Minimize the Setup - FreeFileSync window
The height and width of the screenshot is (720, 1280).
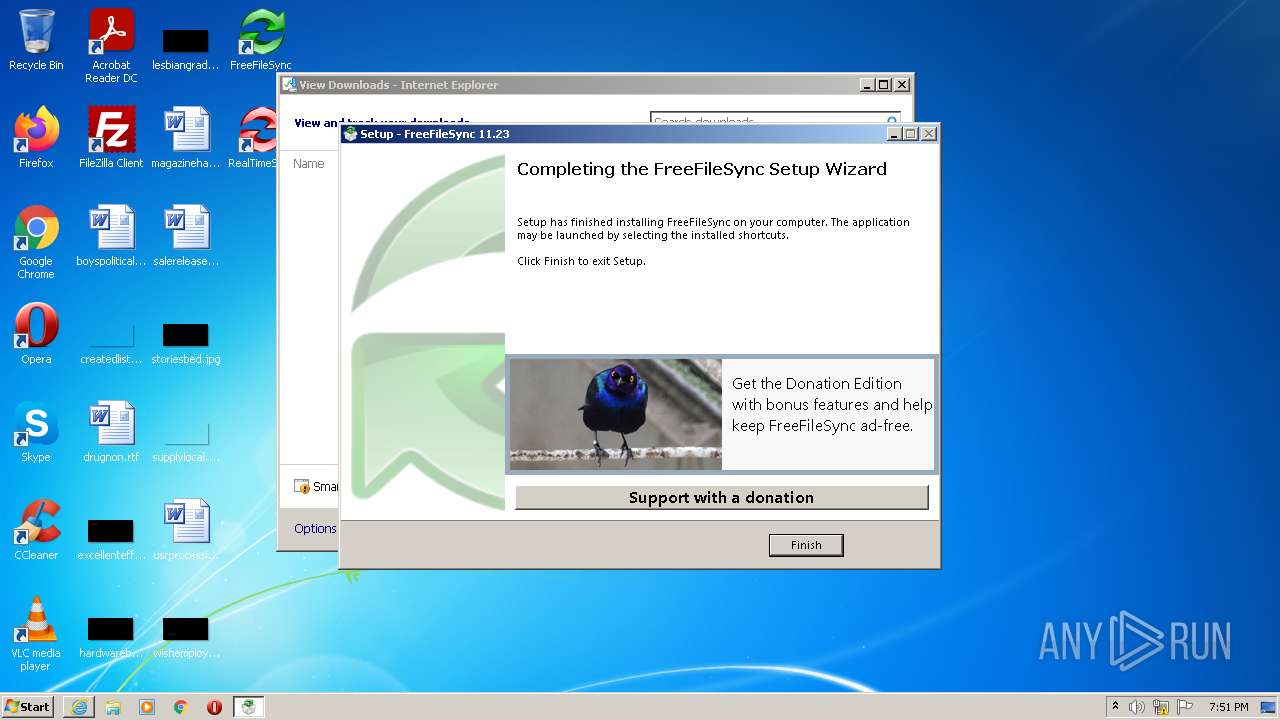pyautogui.click(x=893, y=133)
